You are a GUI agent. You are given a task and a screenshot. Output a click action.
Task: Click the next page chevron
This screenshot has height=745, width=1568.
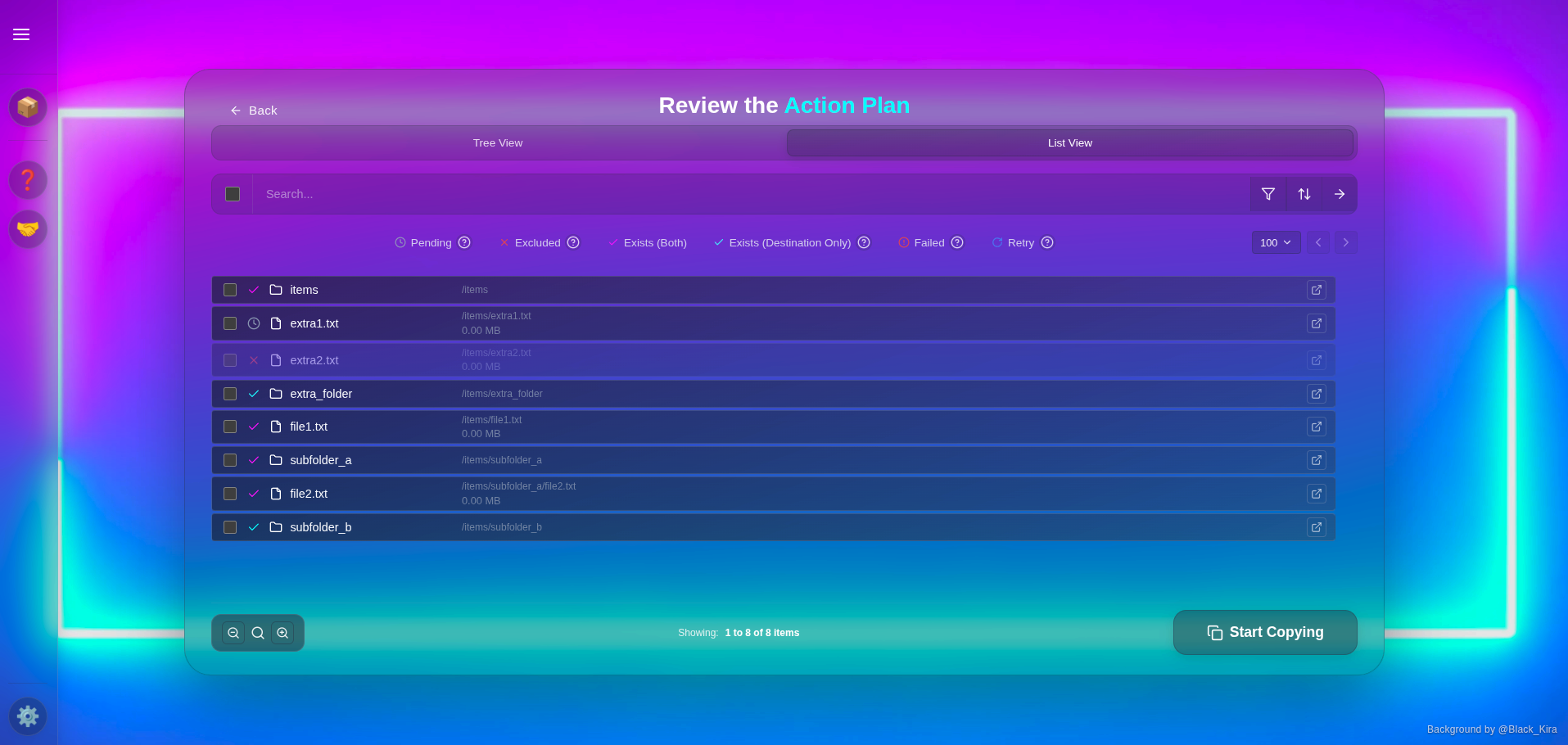click(x=1345, y=242)
